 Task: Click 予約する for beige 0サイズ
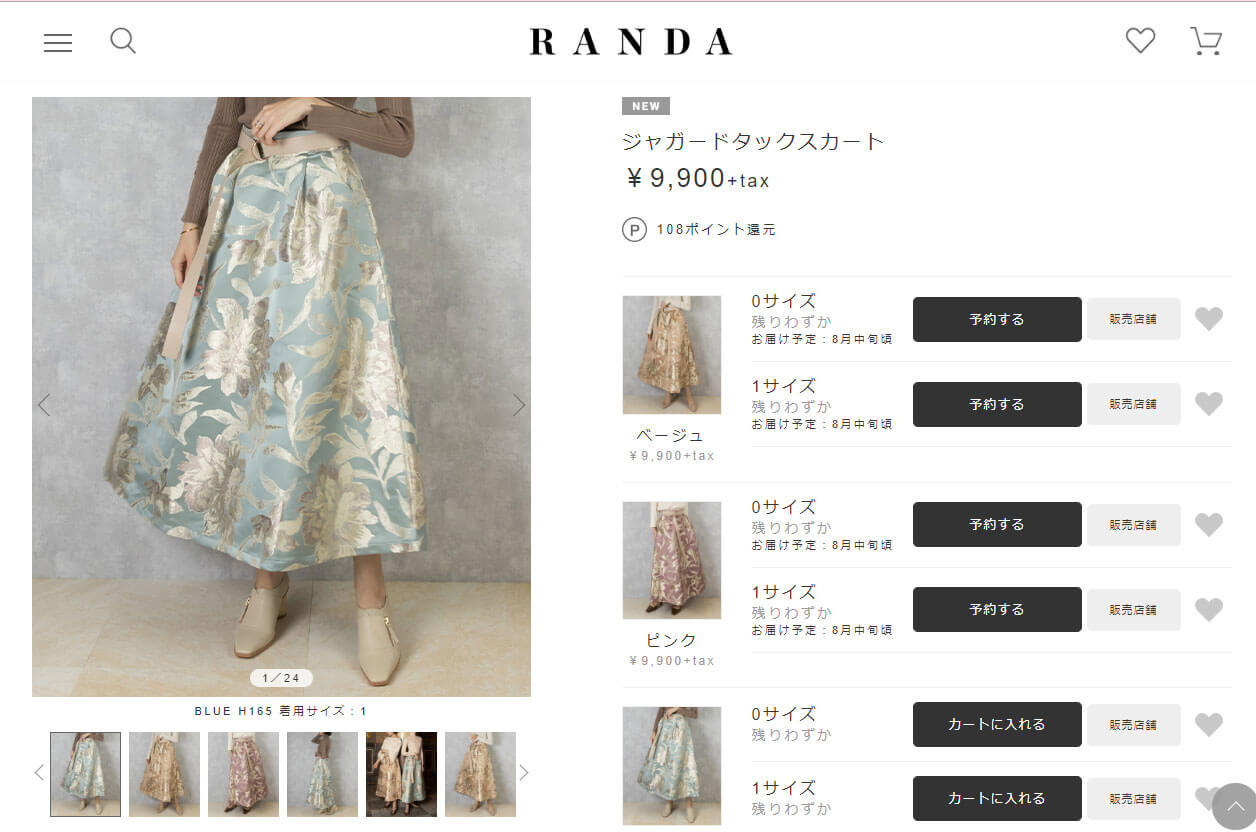pos(997,320)
